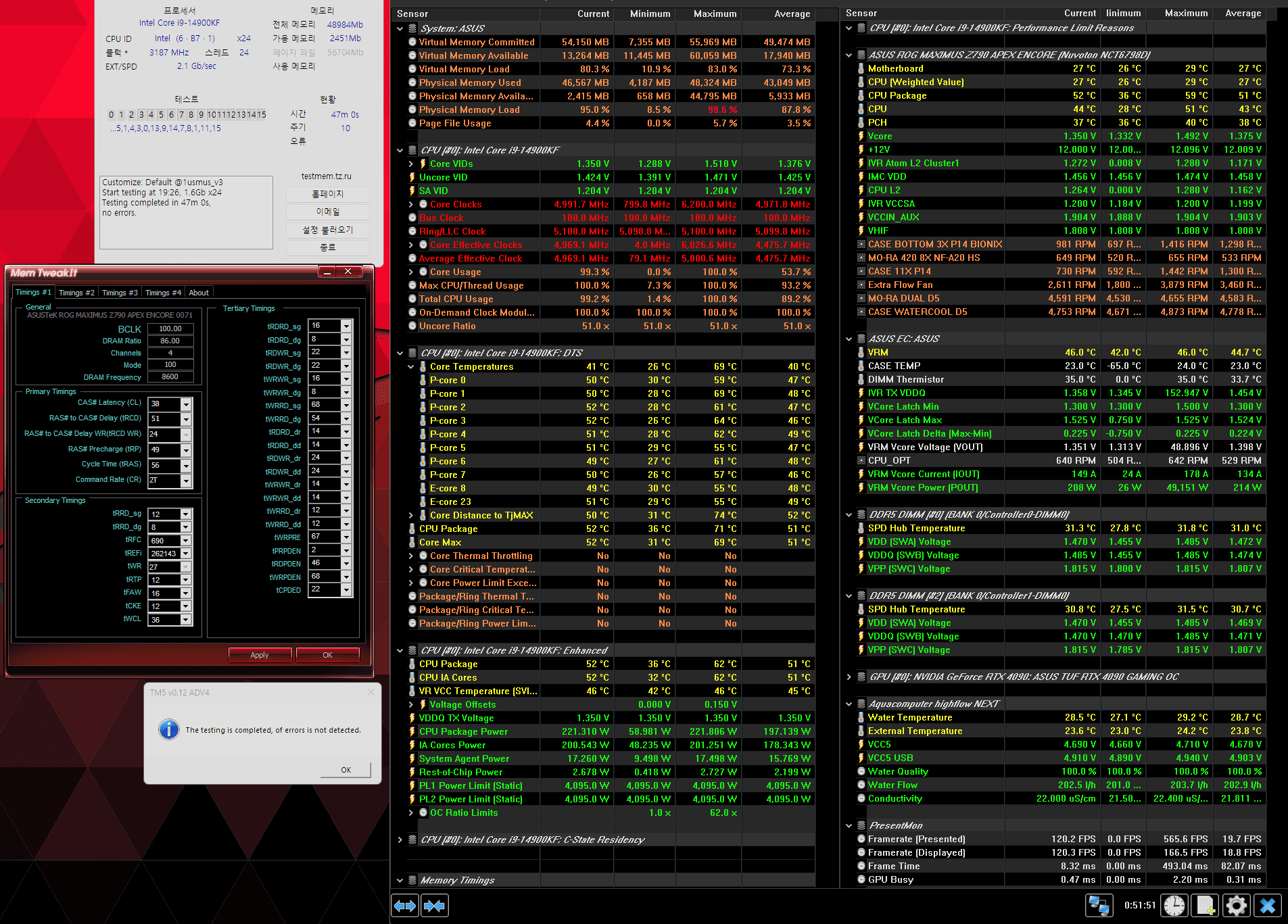Click the lightning icon beside VRM Vcore Current (IOUT)
The height and width of the screenshot is (924, 1288).
click(x=861, y=474)
